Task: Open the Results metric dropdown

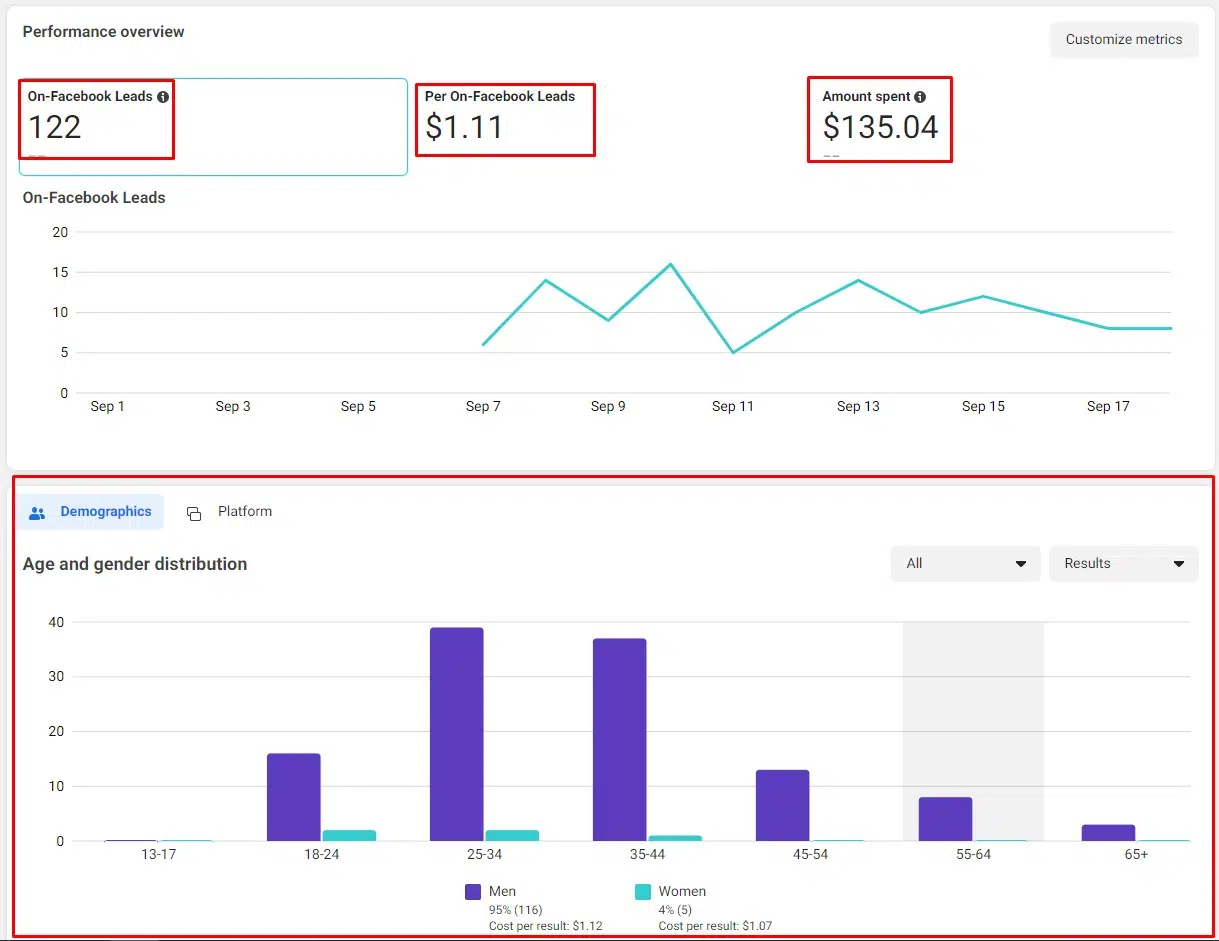Action: point(1122,564)
